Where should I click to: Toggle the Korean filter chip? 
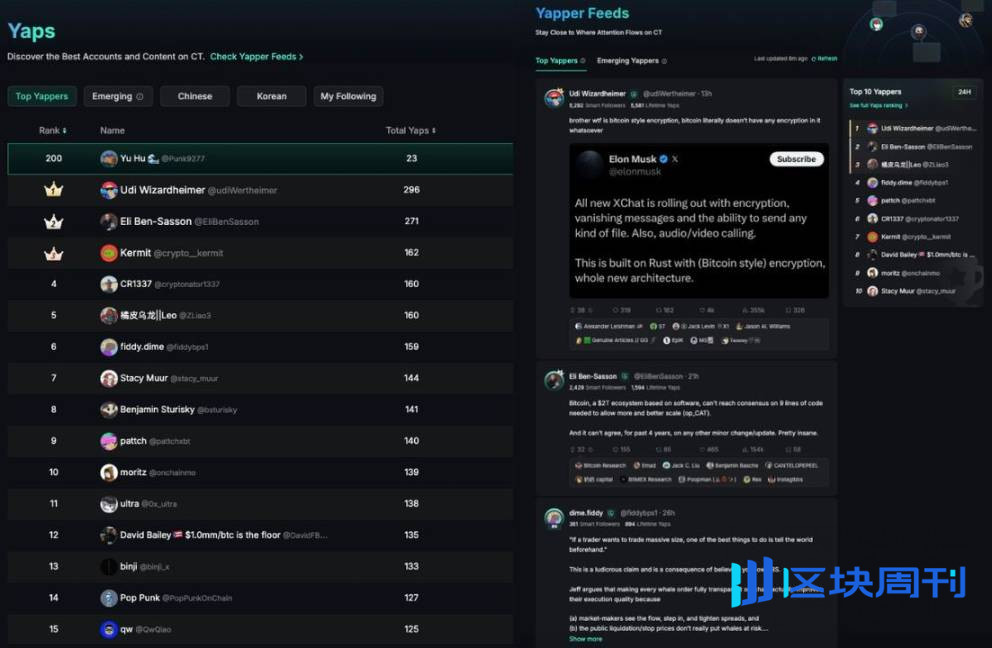pyautogui.click(x=271, y=96)
